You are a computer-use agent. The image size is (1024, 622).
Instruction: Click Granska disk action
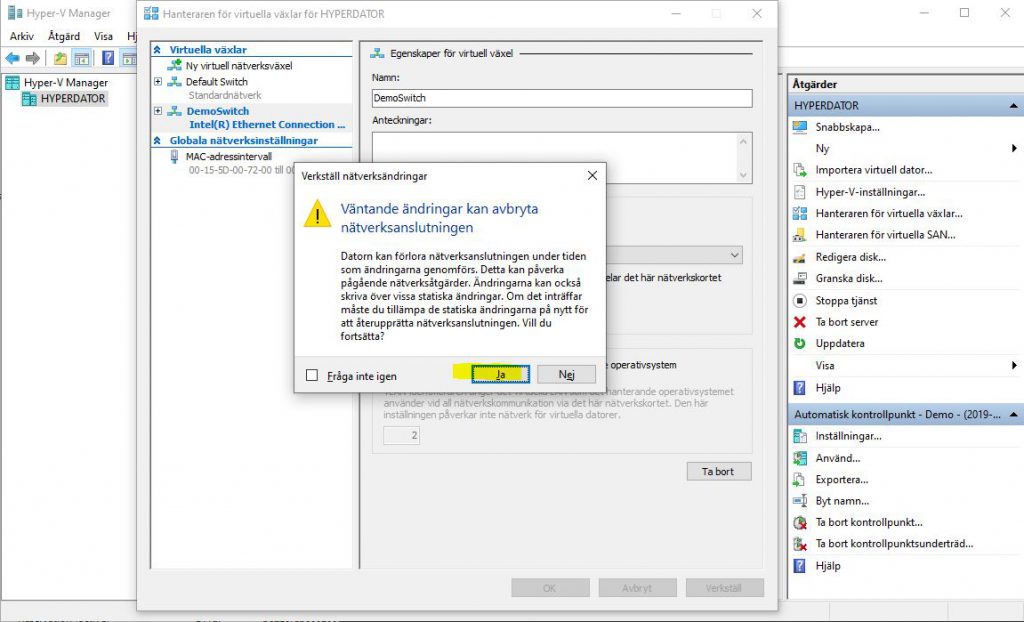pos(848,278)
